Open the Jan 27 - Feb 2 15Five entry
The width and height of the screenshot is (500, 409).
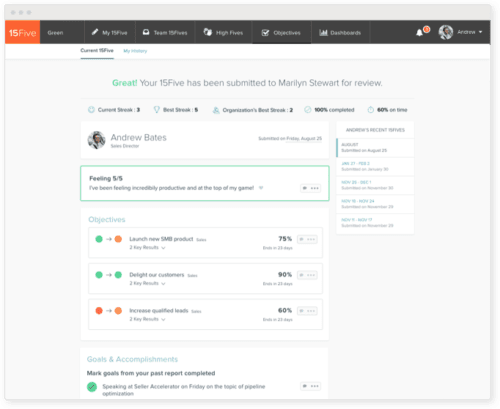375,166
